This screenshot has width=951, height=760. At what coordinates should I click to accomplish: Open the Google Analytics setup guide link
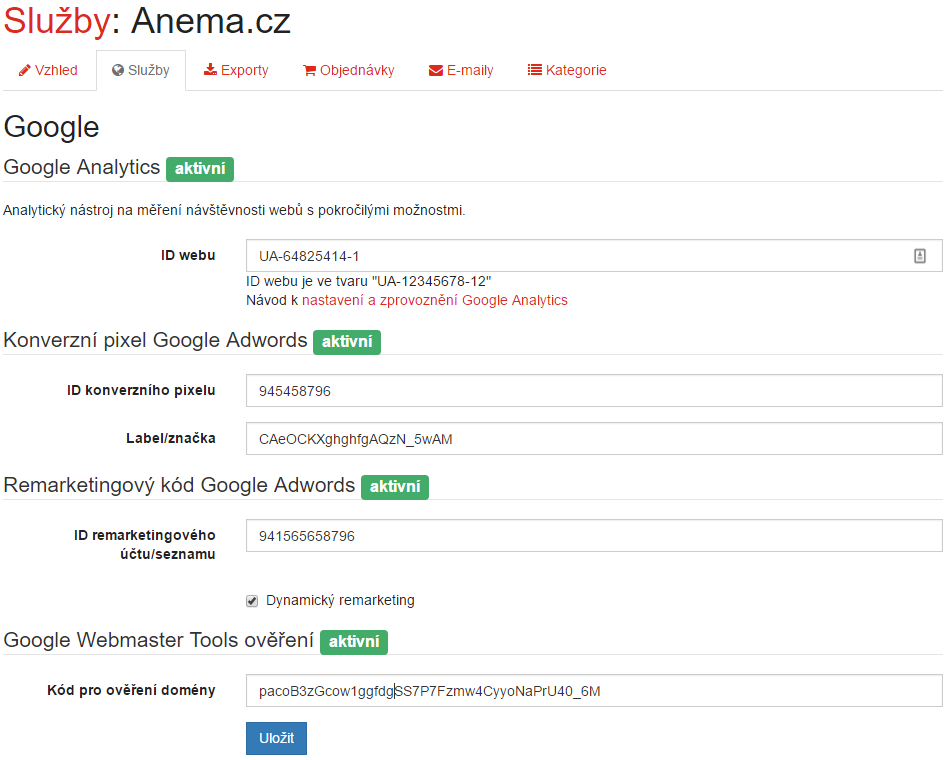[434, 300]
